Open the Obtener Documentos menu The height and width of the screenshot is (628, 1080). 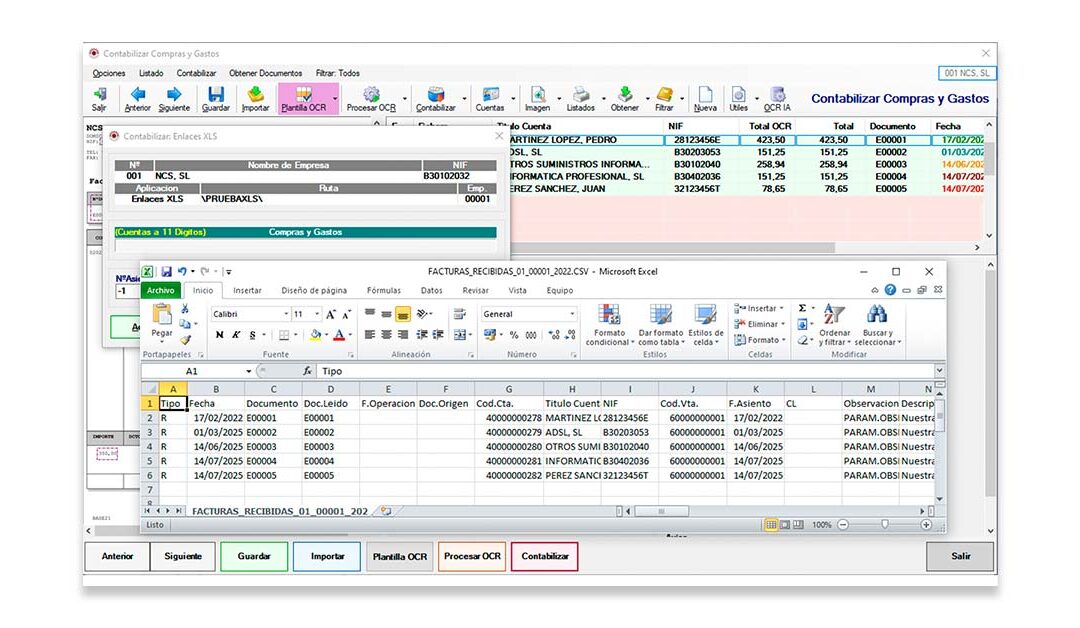click(265, 73)
